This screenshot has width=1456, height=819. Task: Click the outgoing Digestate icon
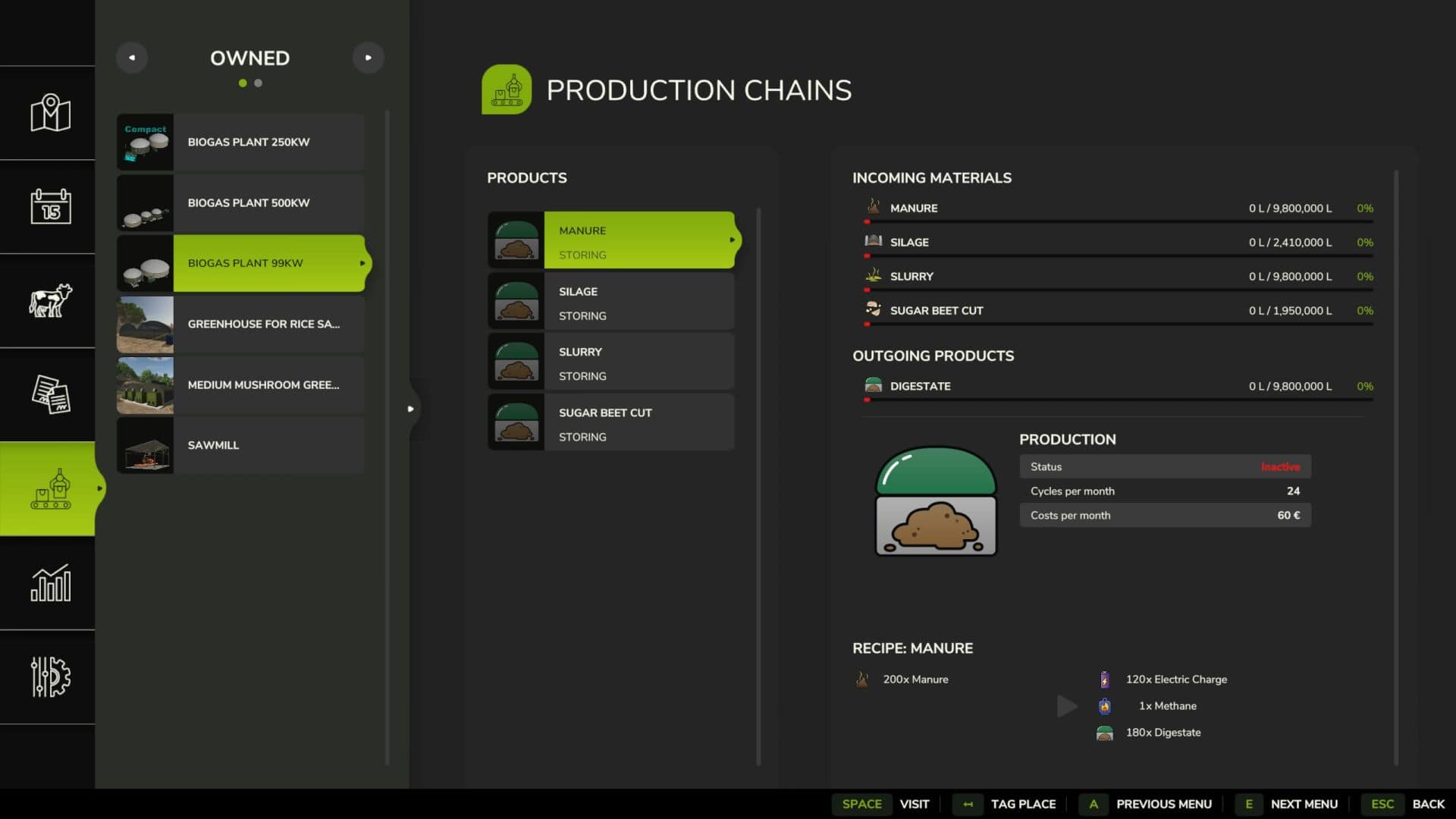874,385
